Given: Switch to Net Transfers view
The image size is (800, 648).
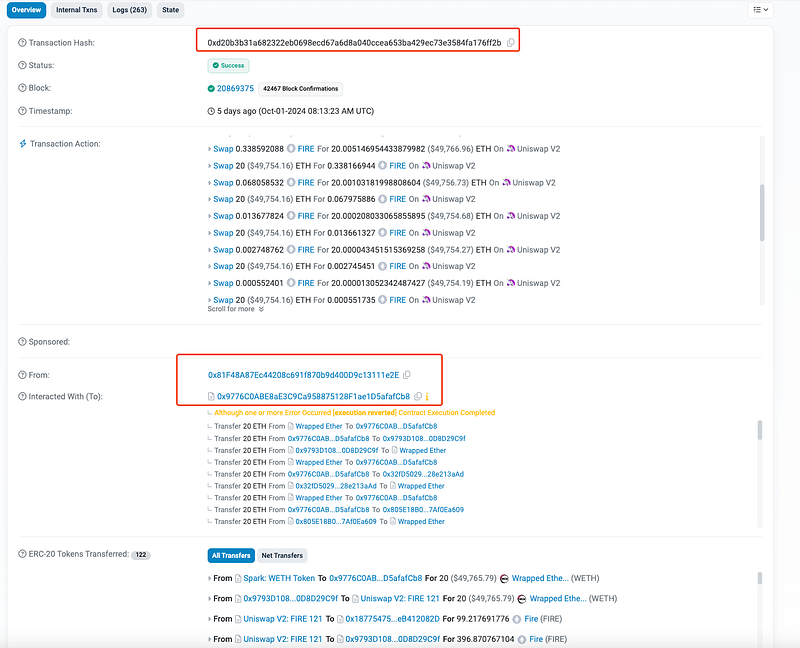Looking at the screenshot, I should (x=282, y=555).
